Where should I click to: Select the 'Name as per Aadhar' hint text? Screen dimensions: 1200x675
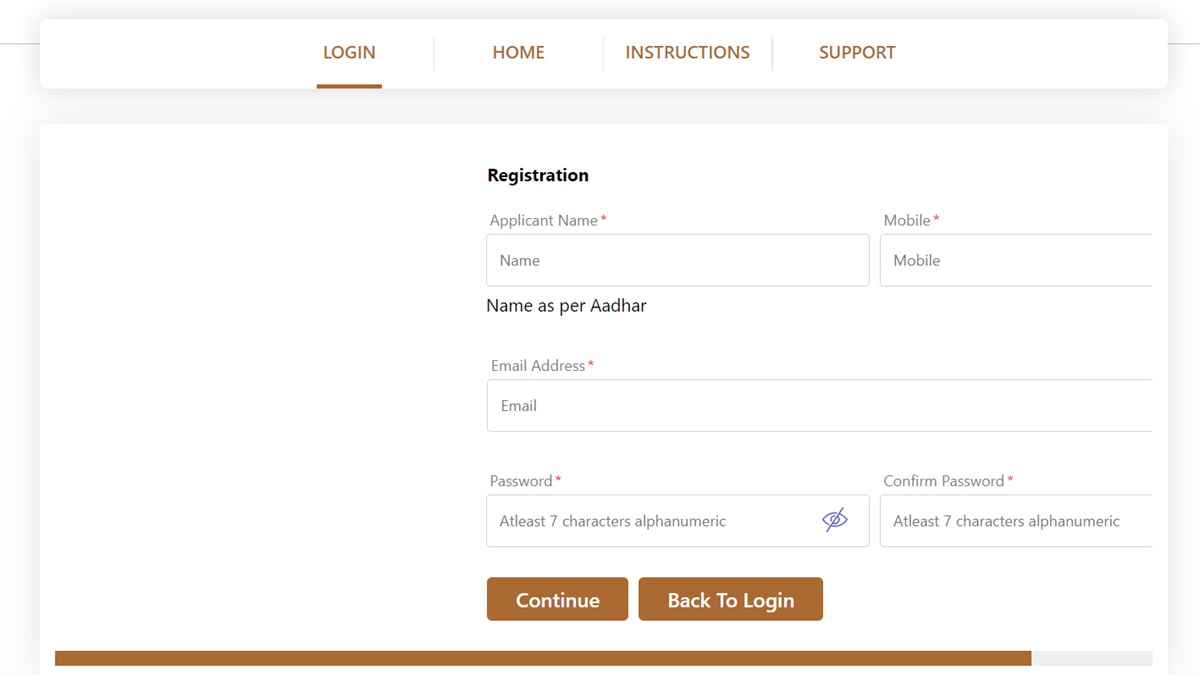click(x=566, y=306)
